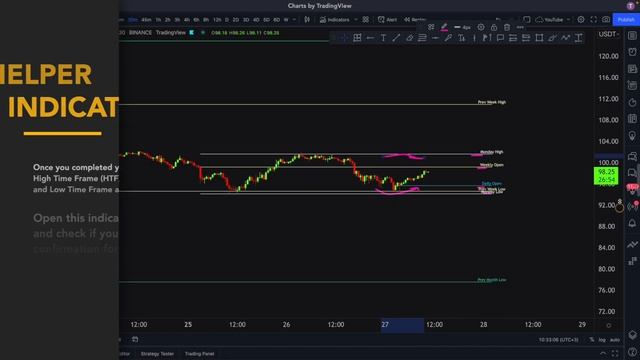Toggle percent scale

(591, 340)
